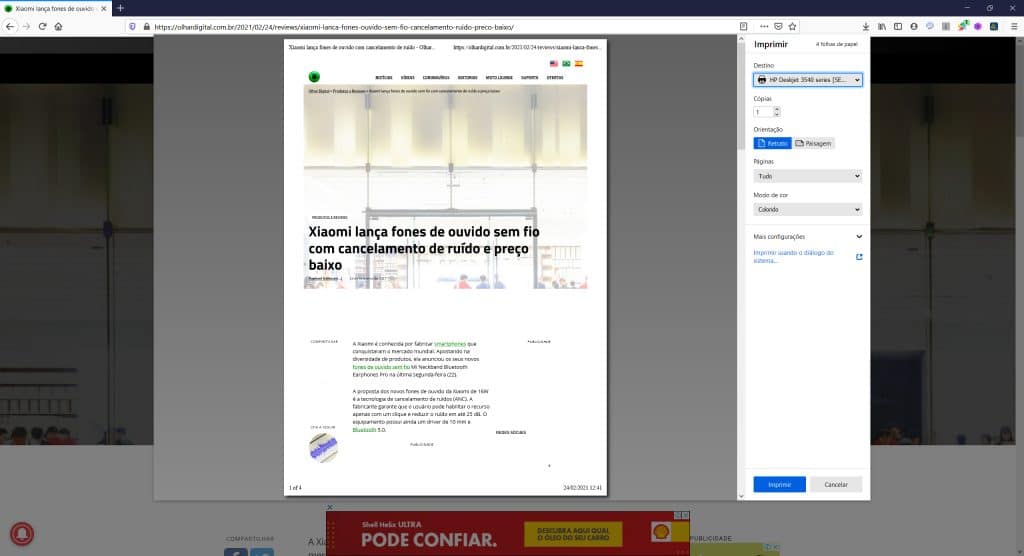The height and width of the screenshot is (556, 1024).
Task: Open the Destino printer dropdown
Action: (808, 80)
